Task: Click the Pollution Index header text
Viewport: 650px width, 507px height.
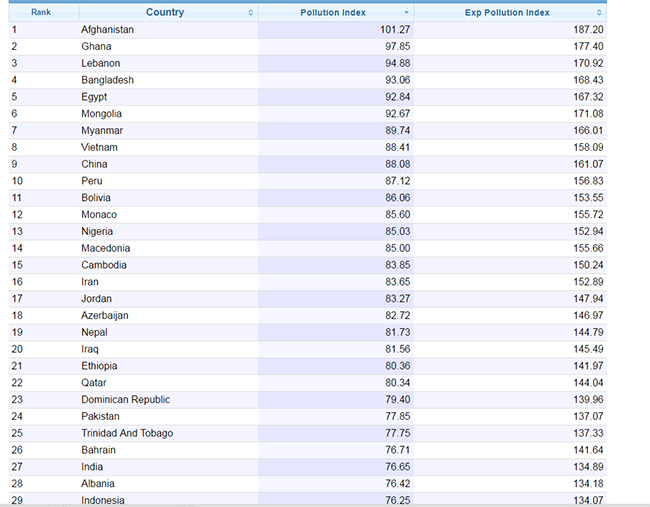Action: pos(333,13)
